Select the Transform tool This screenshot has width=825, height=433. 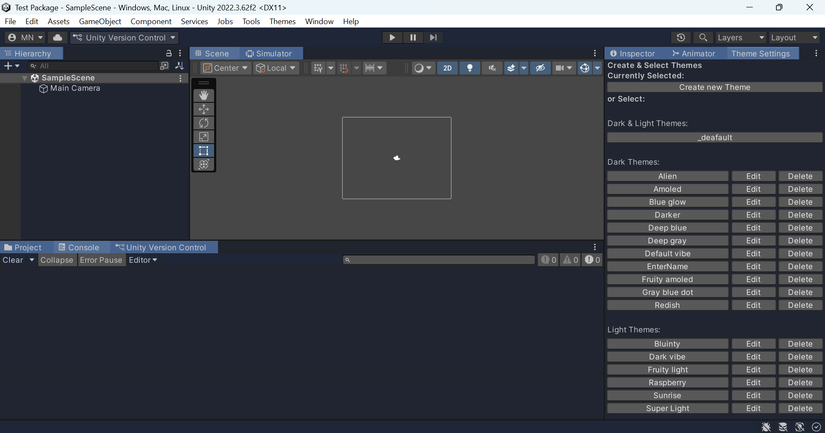click(x=204, y=164)
